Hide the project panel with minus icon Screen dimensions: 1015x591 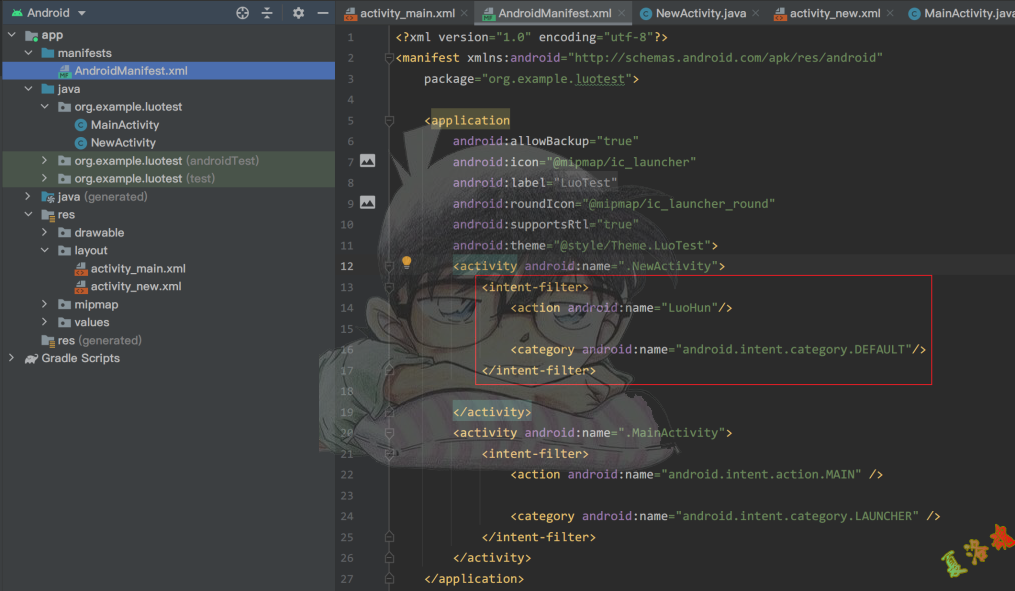point(322,13)
